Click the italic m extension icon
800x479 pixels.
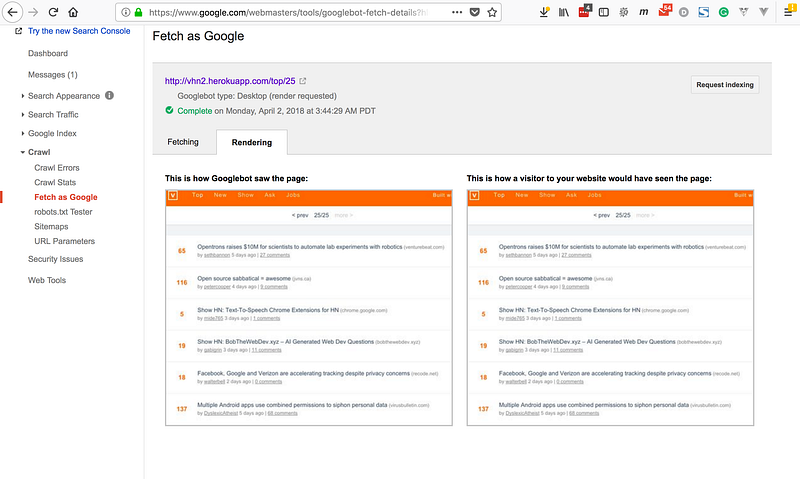click(643, 12)
